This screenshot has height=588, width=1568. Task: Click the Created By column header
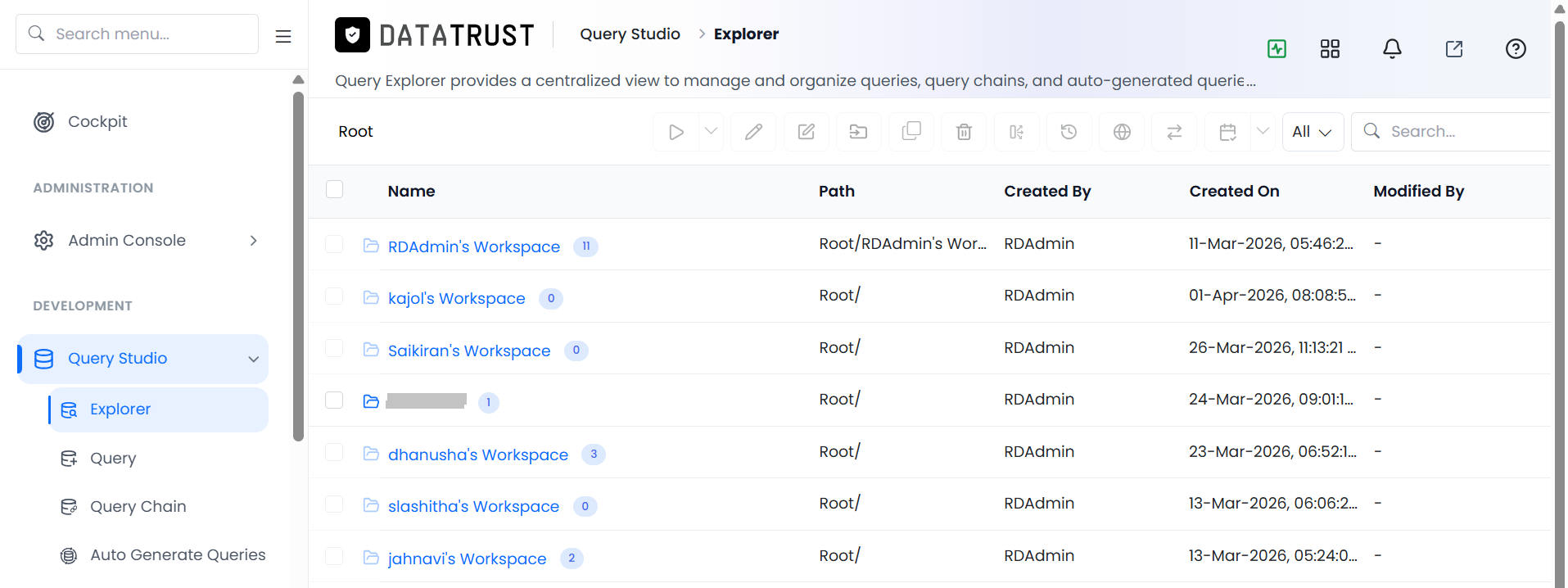coord(1047,191)
